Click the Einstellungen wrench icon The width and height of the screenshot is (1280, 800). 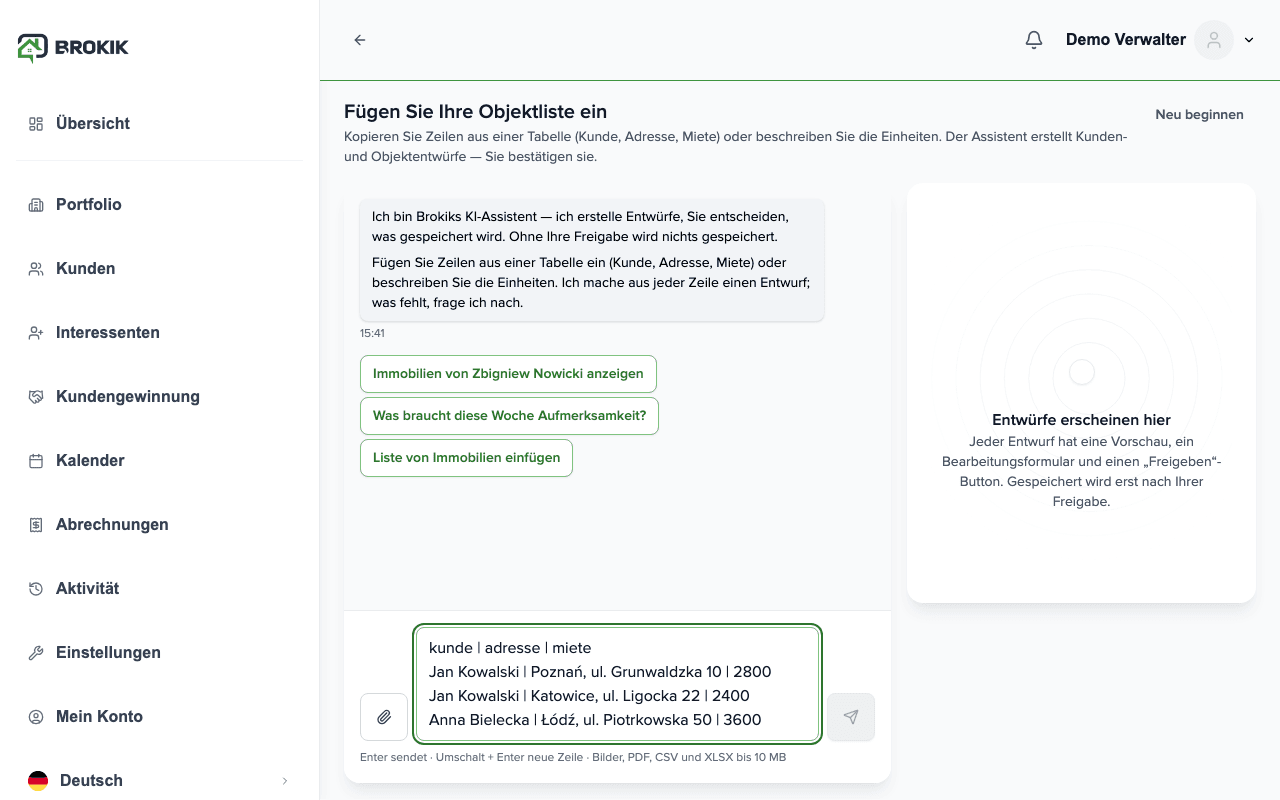tap(36, 653)
